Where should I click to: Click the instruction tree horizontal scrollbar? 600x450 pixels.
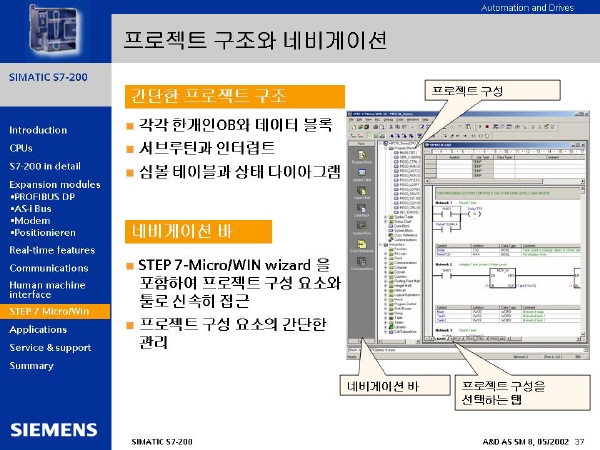pyautogui.click(x=399, y=341)
